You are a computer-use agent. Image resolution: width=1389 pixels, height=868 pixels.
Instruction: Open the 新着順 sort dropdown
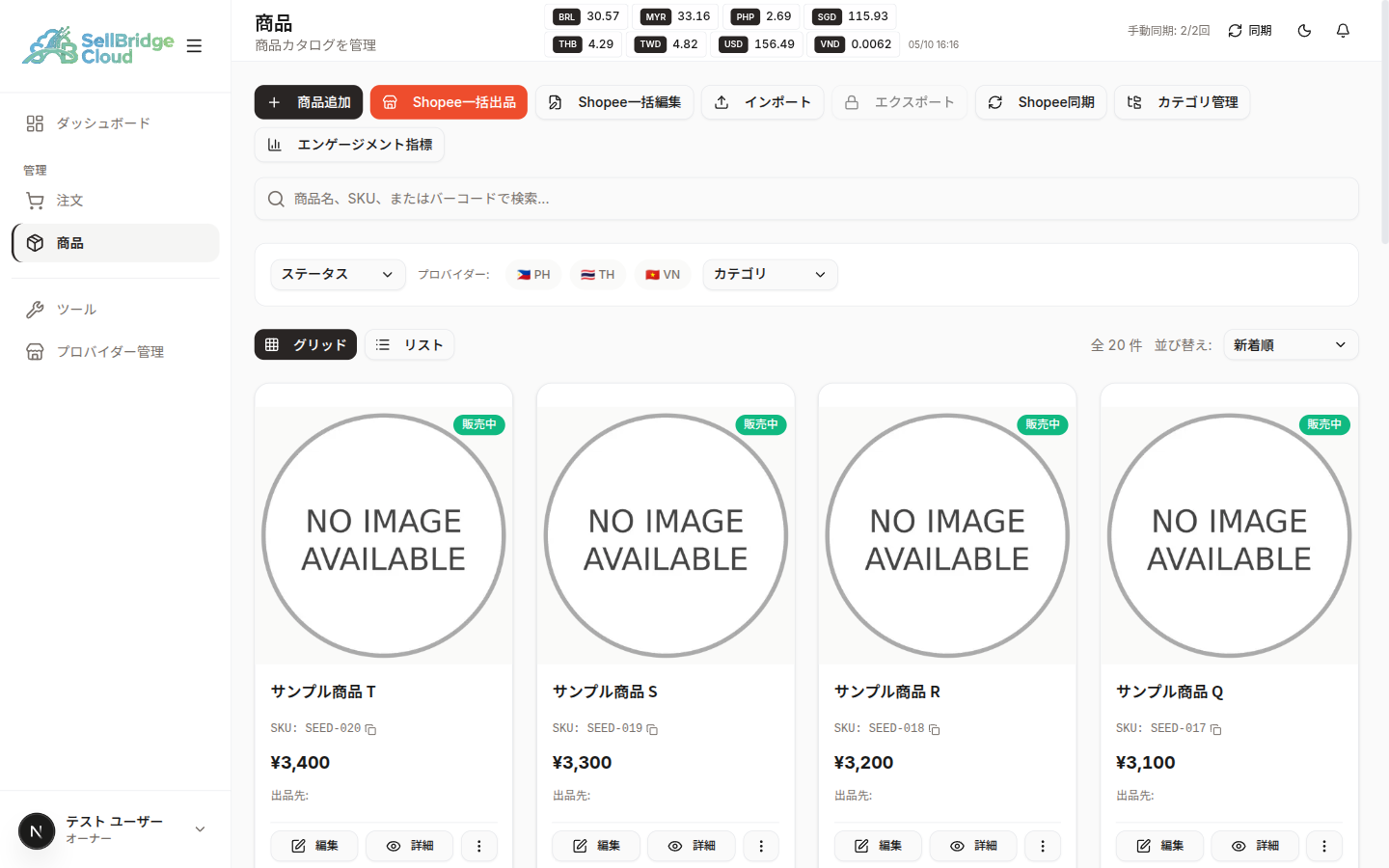click(1291, 344)
